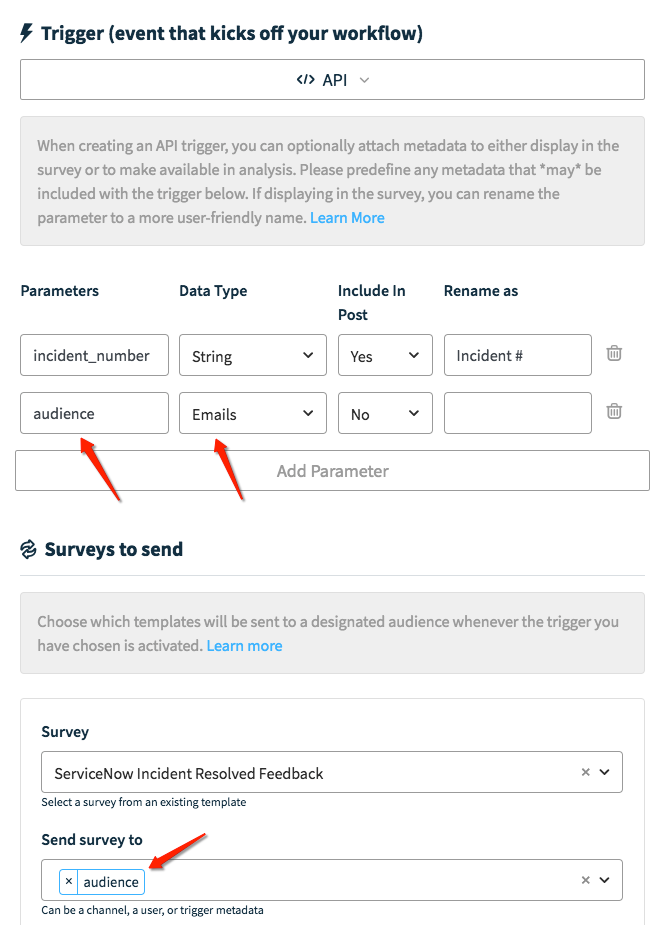Viewport: 665px width, 925px height.
Task: Delete the audience parameter row
Action: (x=614, y=412)
